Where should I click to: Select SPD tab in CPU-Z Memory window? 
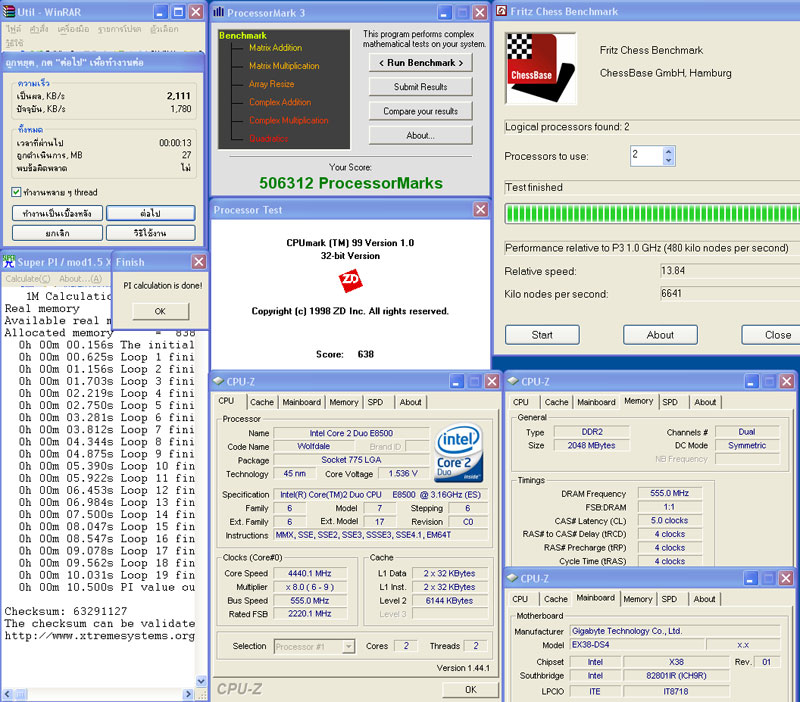670,402
